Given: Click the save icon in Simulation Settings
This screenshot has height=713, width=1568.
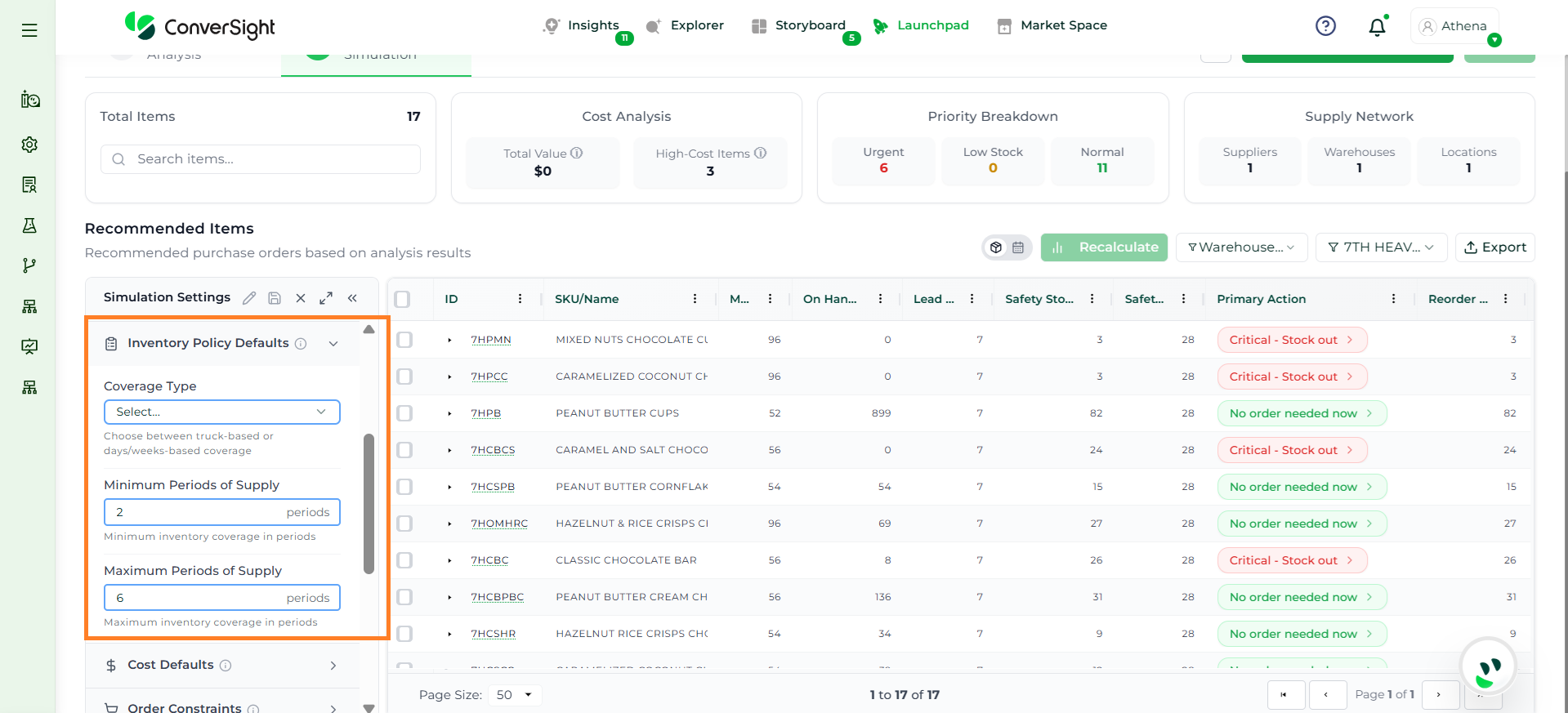Looking at the screenshot, I should coord(275,298).
